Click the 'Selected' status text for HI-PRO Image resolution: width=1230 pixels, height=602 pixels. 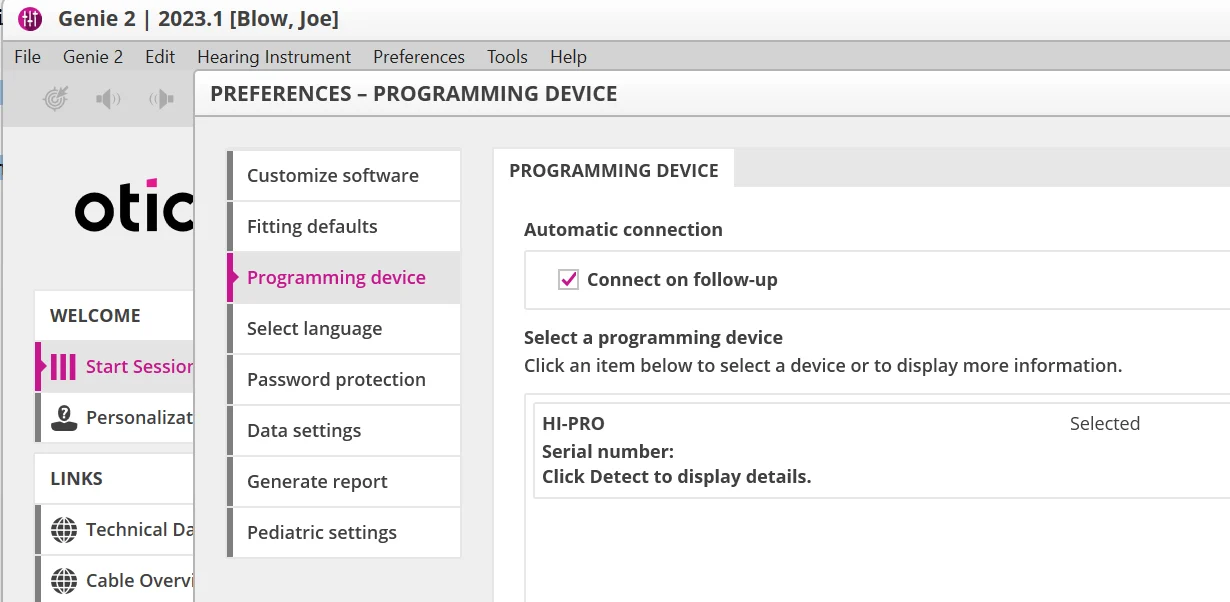[1105, 424]
